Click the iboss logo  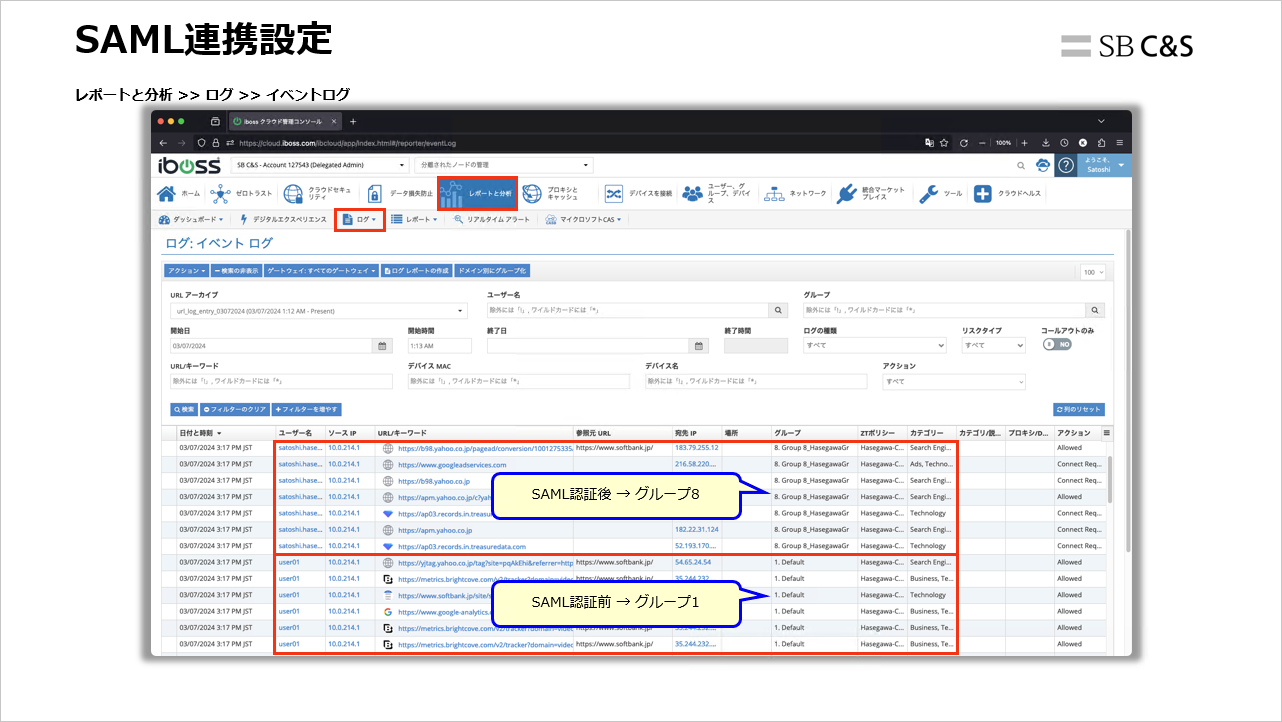point(189,165)
